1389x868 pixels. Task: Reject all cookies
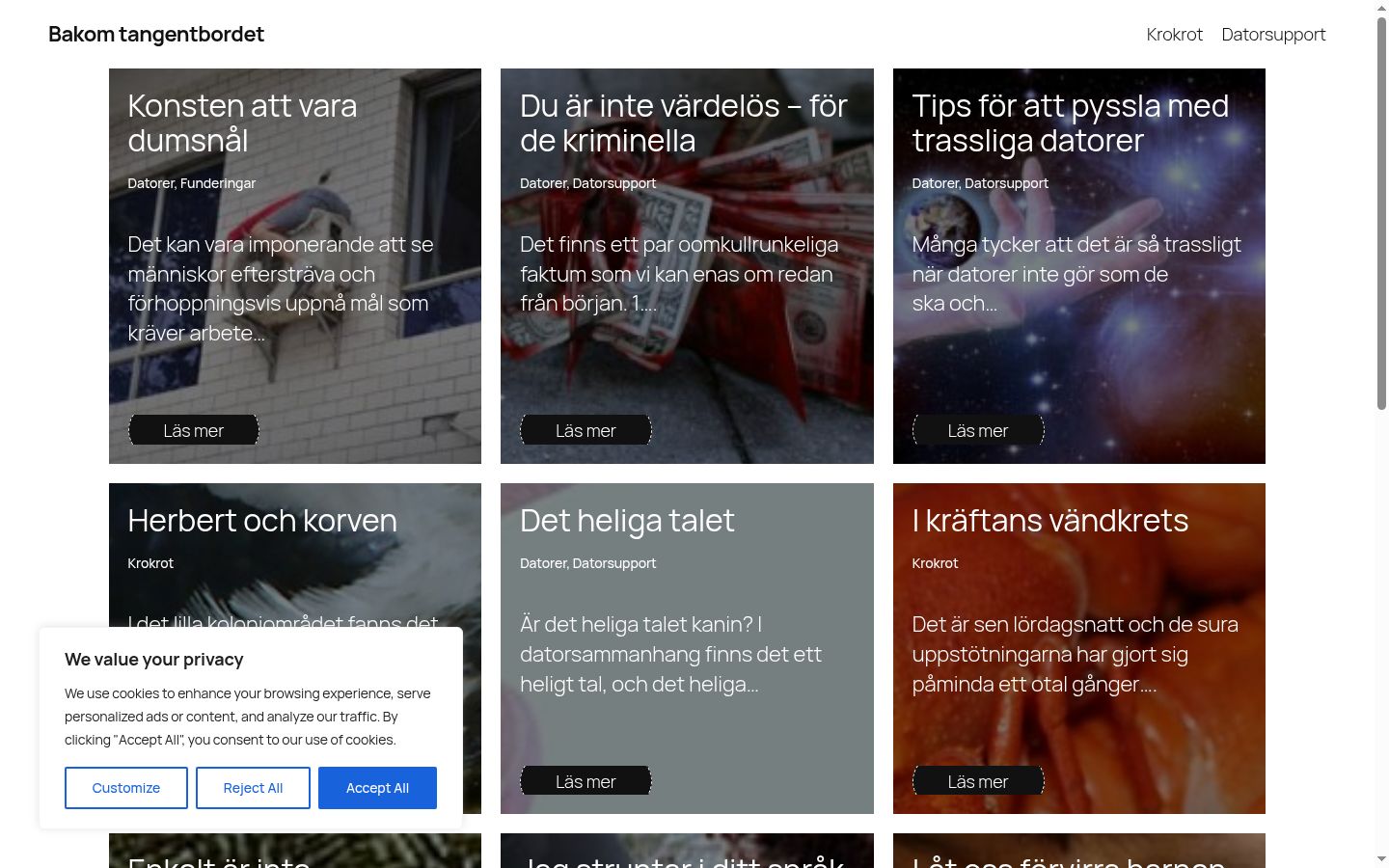coord(253,788)
